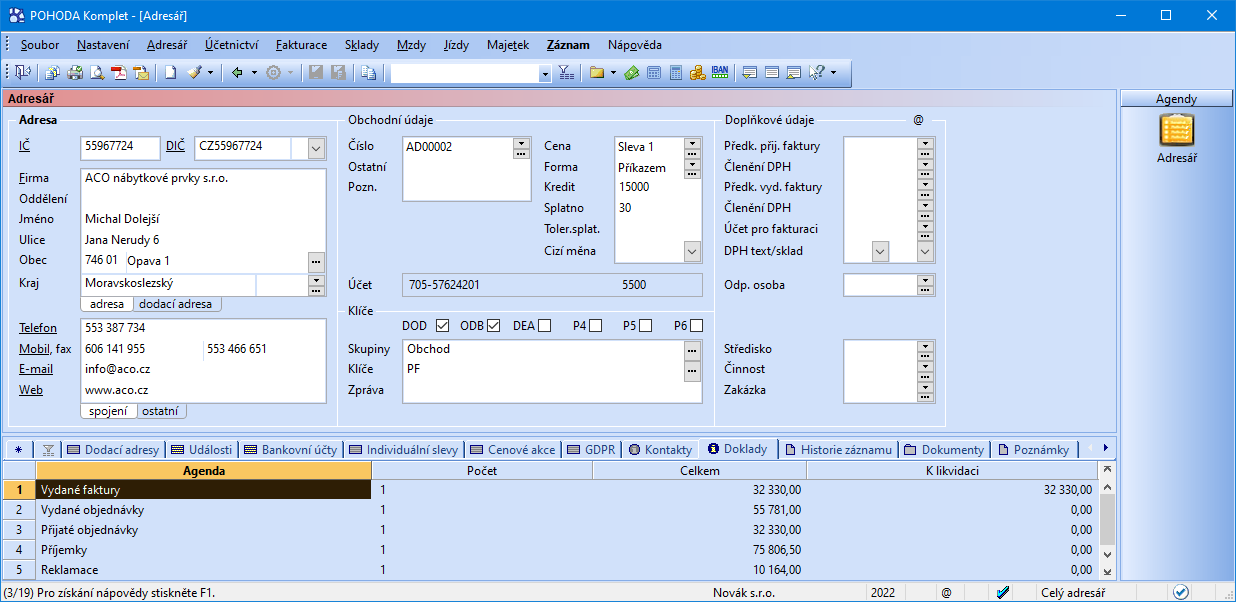1236x602 pixels.
Task: Open the Cena Sleva 1 dropdown button
Action: [692, 142]
